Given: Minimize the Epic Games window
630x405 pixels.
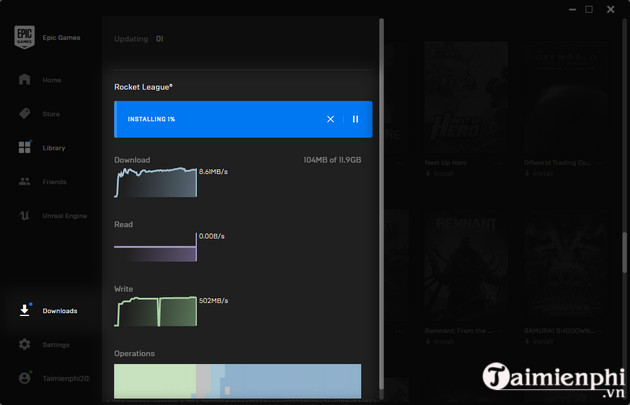Looking at the screenshot, I should 573,10.
